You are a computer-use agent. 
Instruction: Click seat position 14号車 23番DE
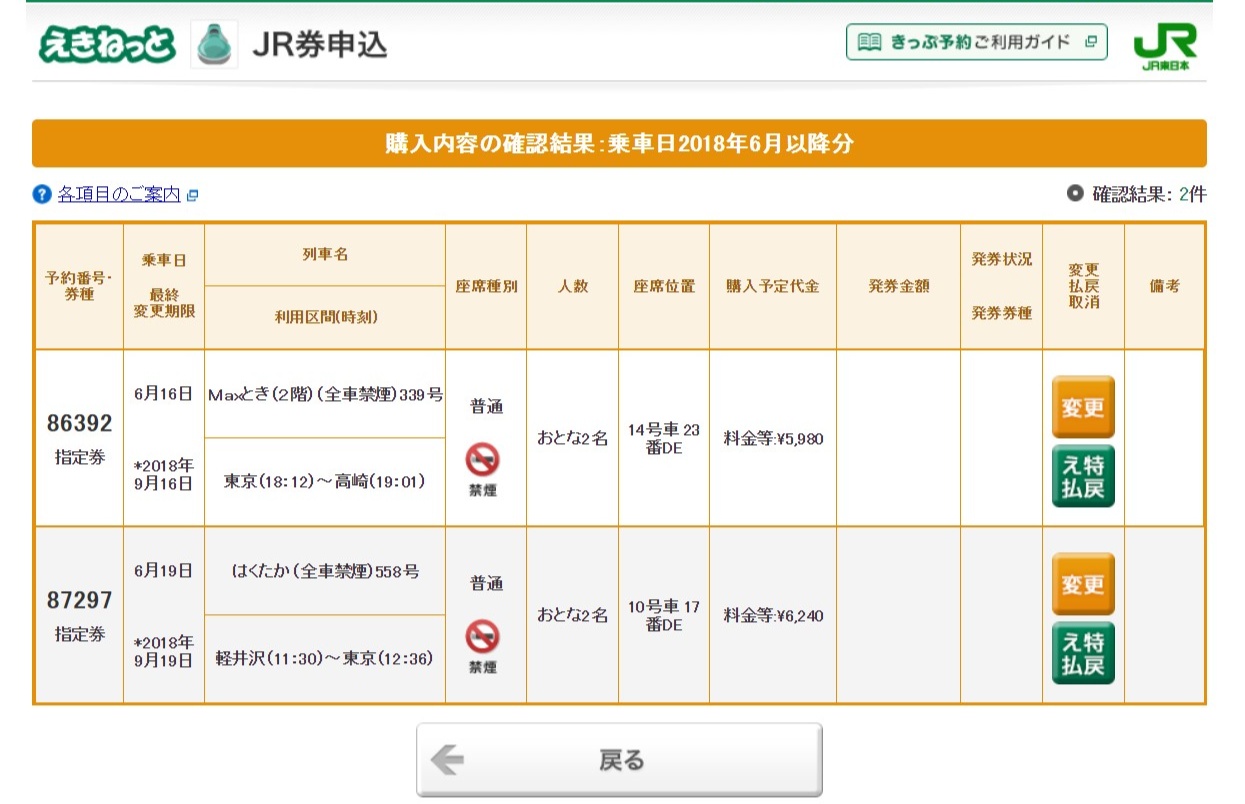[664, 438]
